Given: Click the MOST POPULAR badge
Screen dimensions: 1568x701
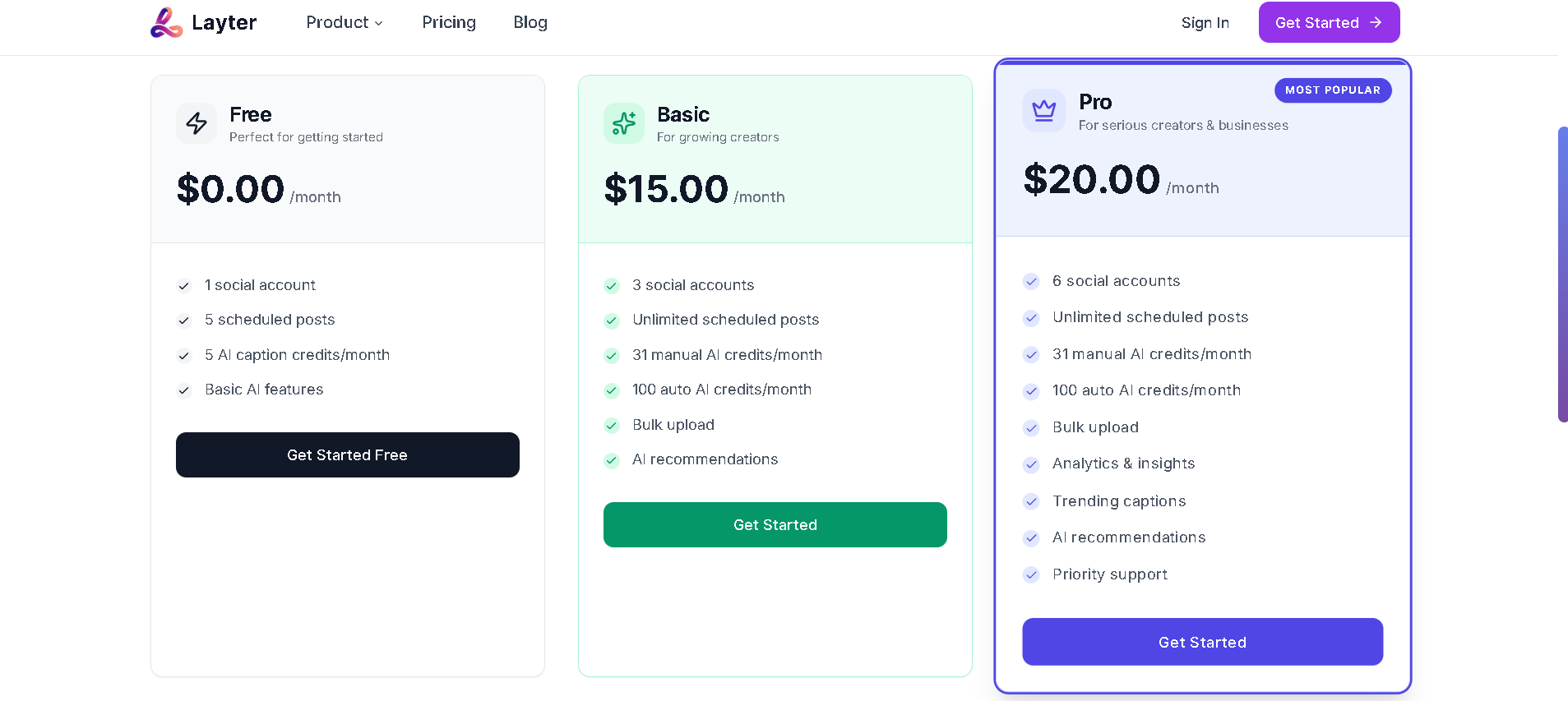Looking at the screenshot, I should [x=1332, y=90].
